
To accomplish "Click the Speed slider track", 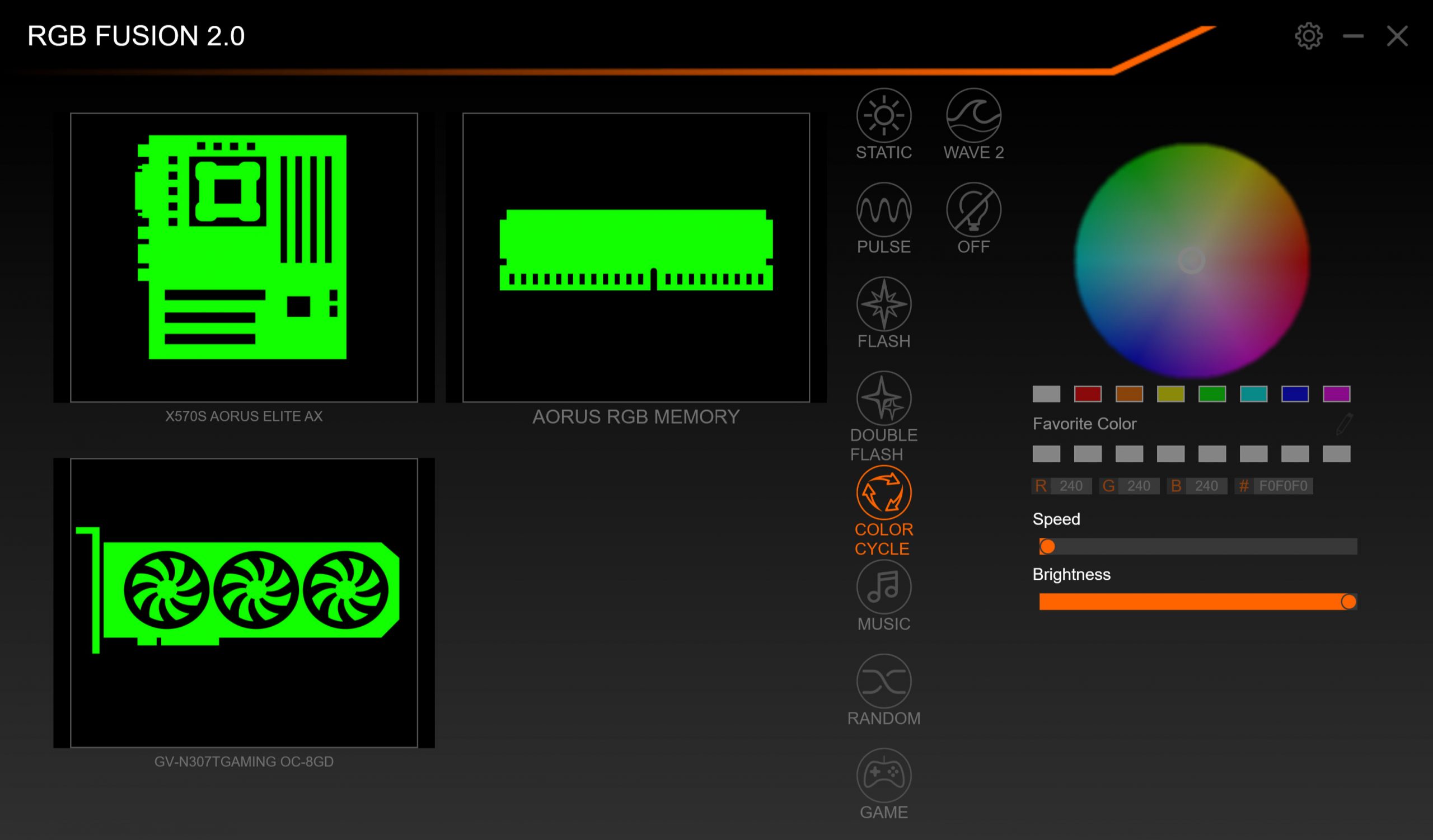I will [1198, 547].
